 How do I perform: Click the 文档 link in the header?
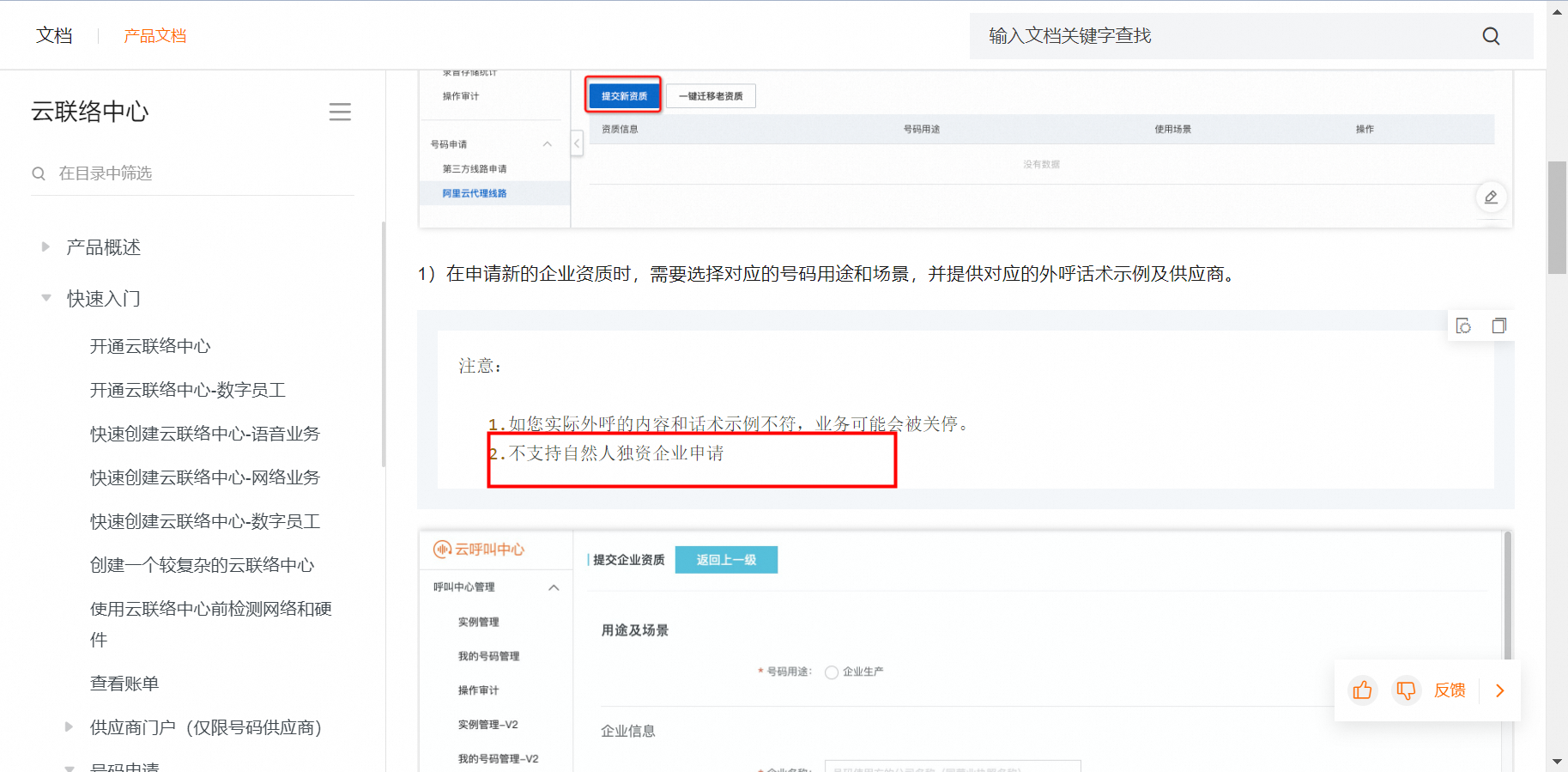click(54, 36)
